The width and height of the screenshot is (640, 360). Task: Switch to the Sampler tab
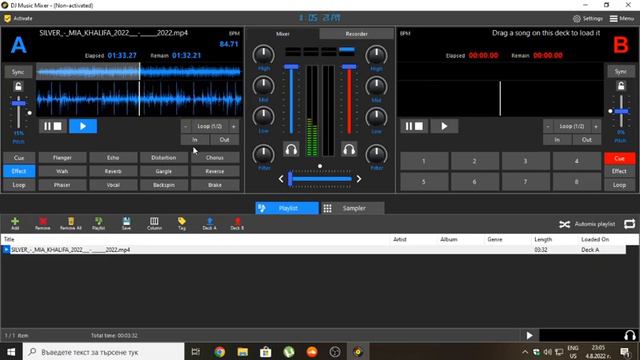353,208
